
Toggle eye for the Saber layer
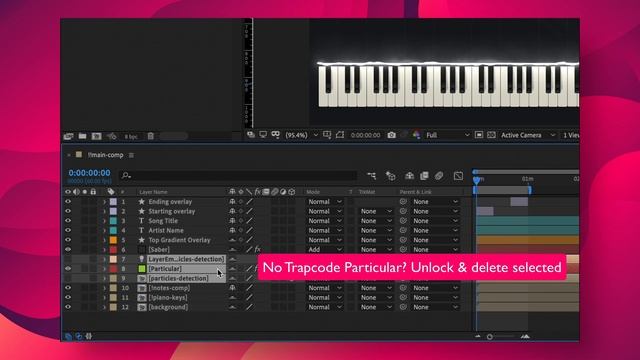pyautogui.click(x=68, y=249)
